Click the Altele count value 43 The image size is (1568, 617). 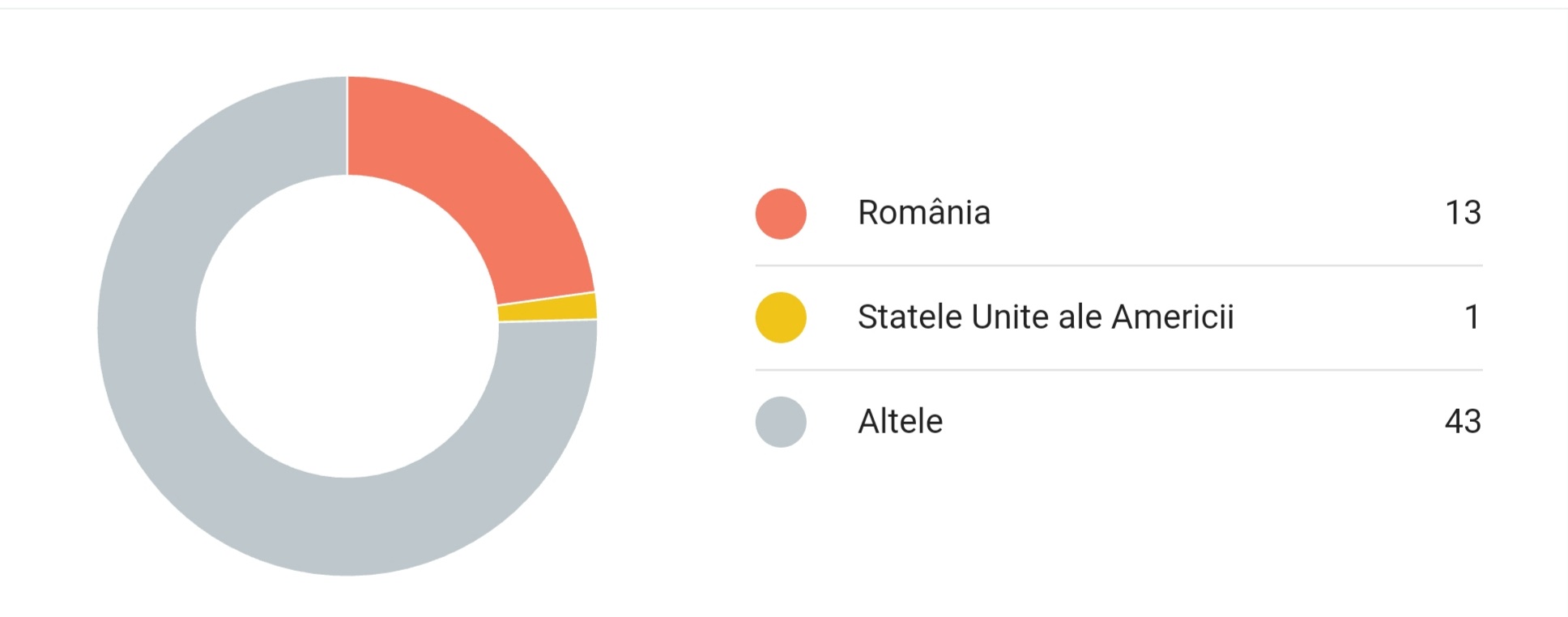(x=1463, y=421)
